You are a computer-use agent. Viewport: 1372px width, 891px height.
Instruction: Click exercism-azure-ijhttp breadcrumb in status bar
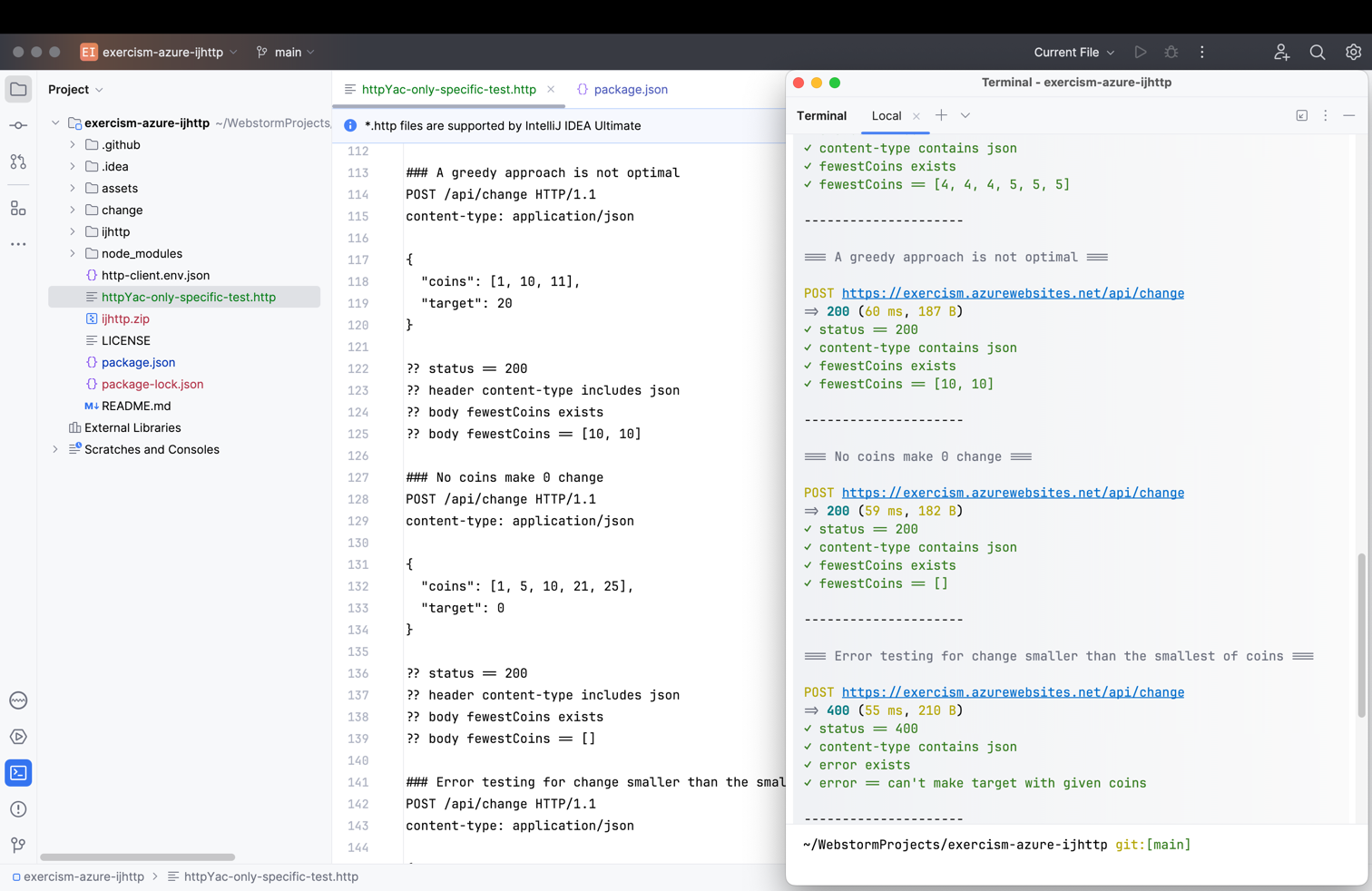pyautogui.click(x=78, y=876)
